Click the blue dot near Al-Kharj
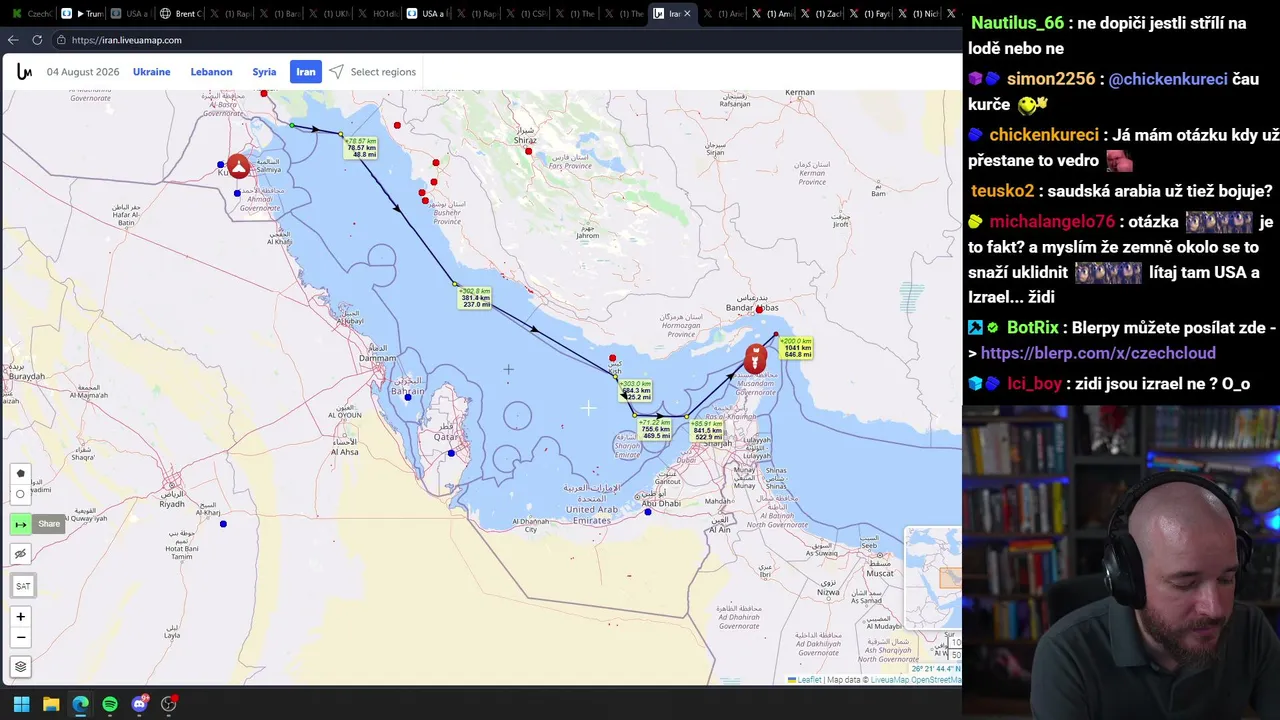 pyautogui.click(x=223, y=524)
